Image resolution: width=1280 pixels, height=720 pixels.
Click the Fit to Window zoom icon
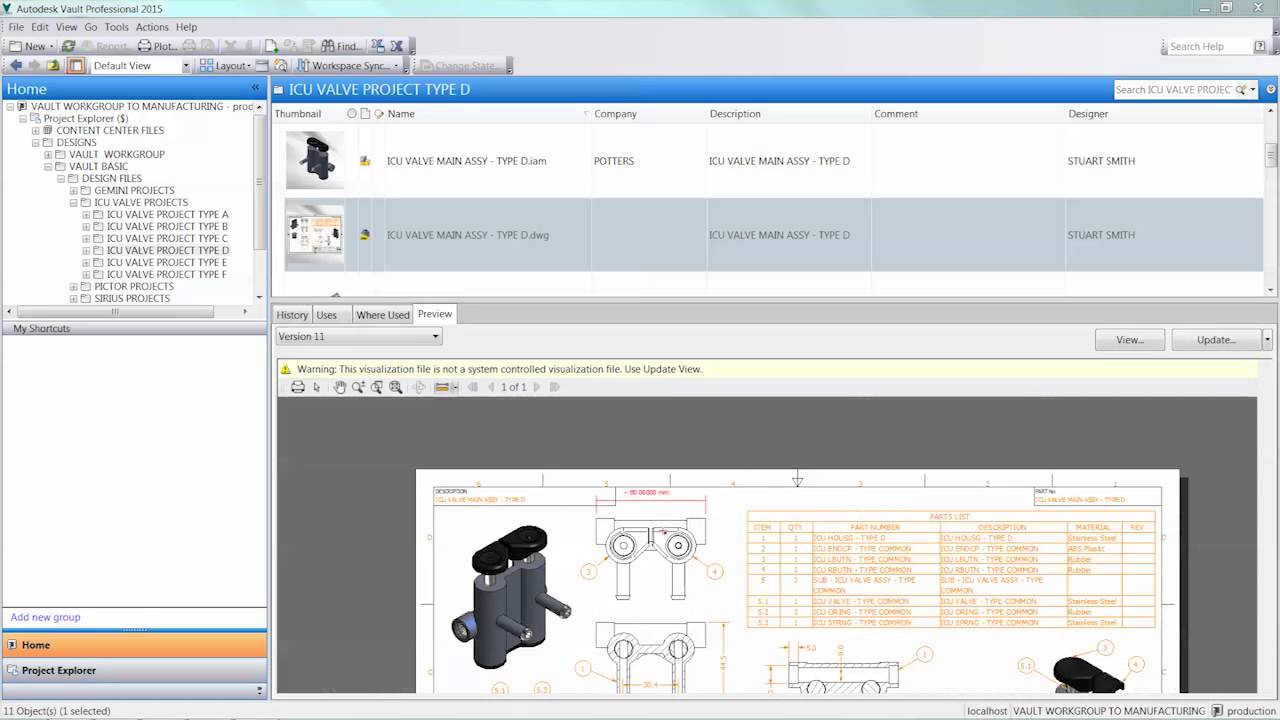coord(396,387)
